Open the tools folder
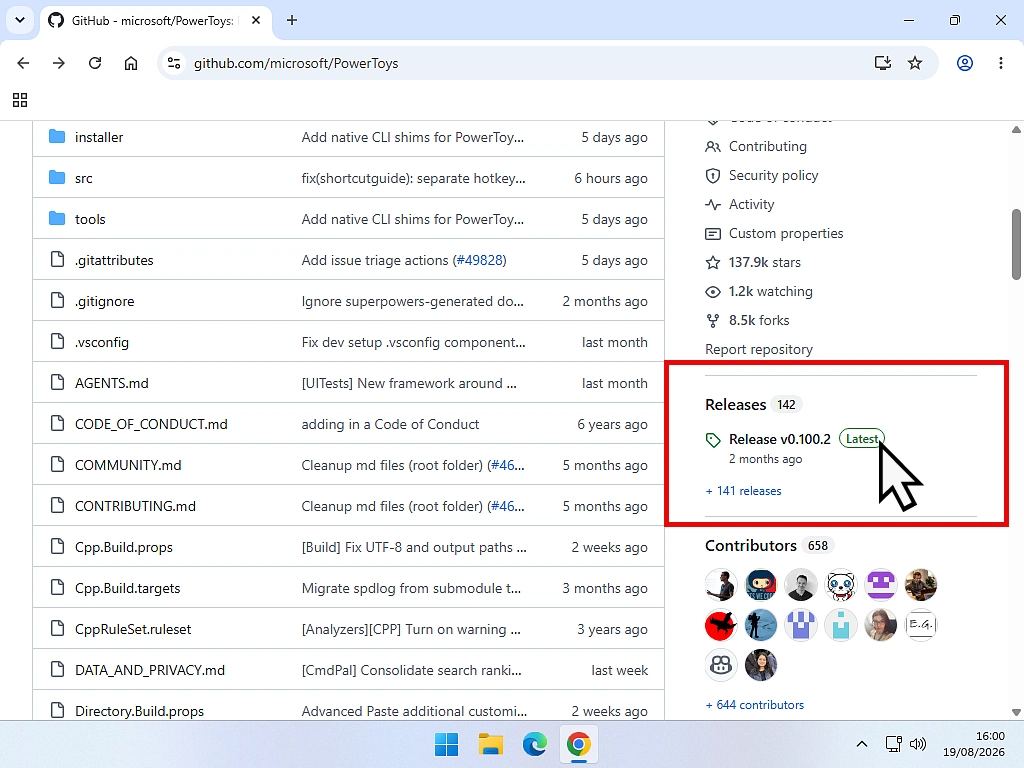 pyautogui.click(x=90, y=219)
